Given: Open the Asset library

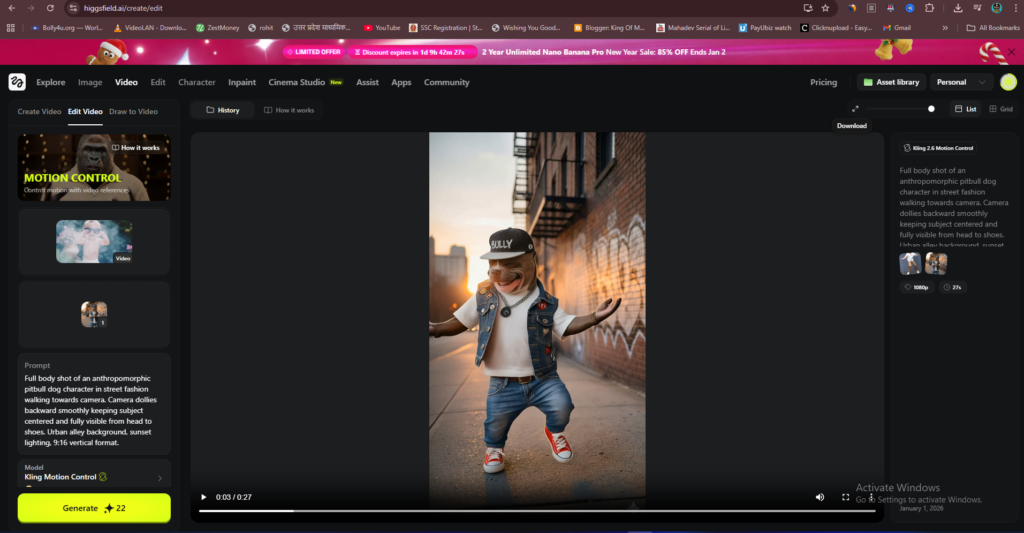Looking at the screenshot, I should coord(890,82).
